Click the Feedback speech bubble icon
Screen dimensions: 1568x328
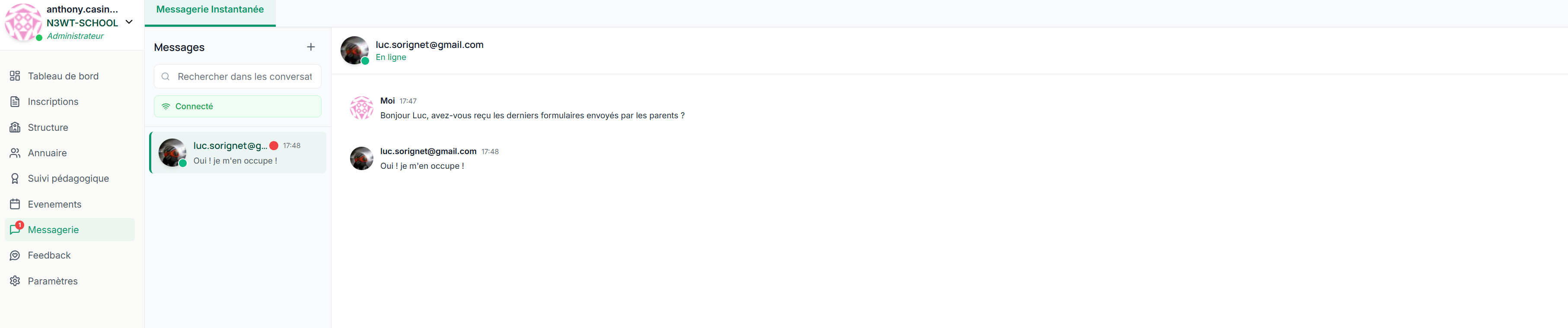click(15, 255)
